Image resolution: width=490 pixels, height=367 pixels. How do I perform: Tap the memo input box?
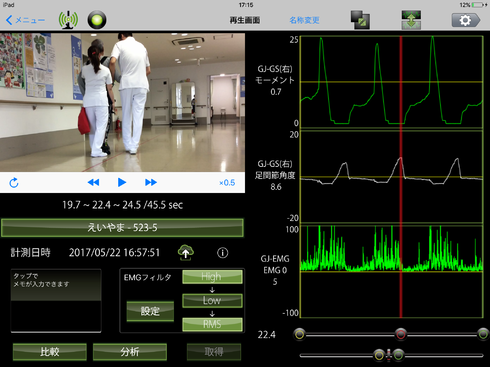coord(56,300)
